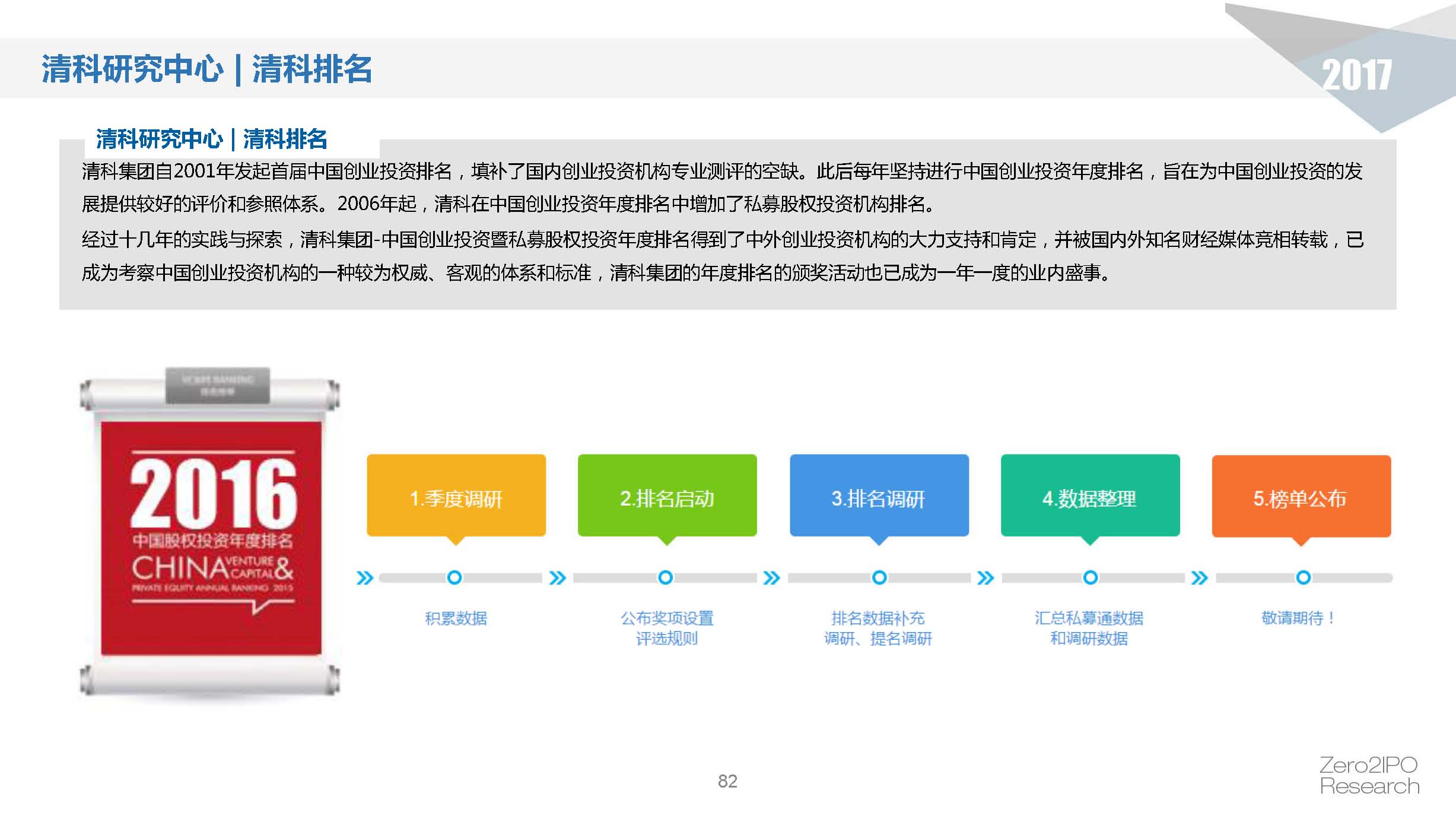This screenshot has width=1456, height=819.
Task: Click the timeline circle under 5.榜单公布
Action: [1303, 577]
